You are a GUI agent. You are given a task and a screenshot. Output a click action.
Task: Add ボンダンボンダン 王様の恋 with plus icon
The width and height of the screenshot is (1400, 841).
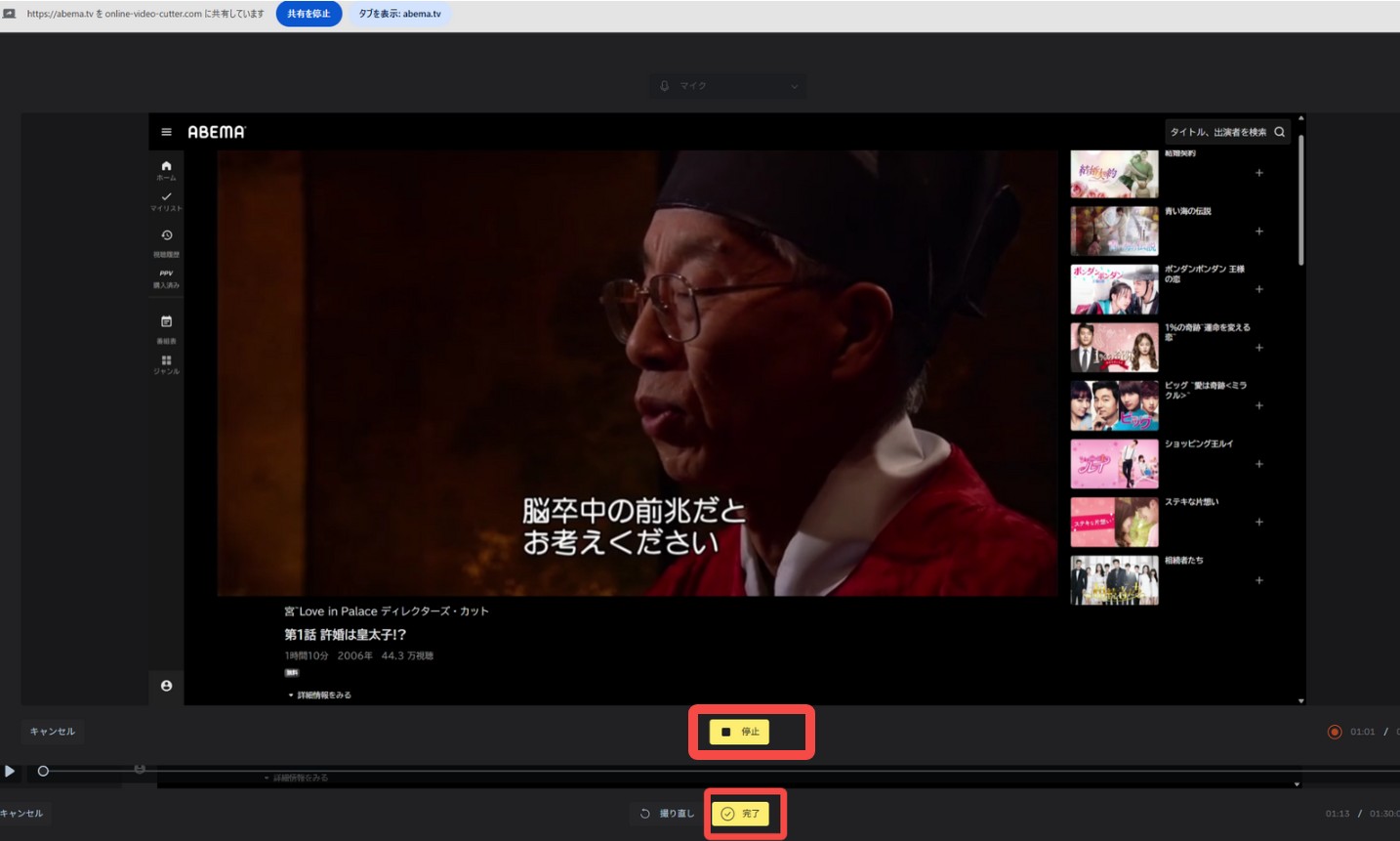coord(1259,289)
